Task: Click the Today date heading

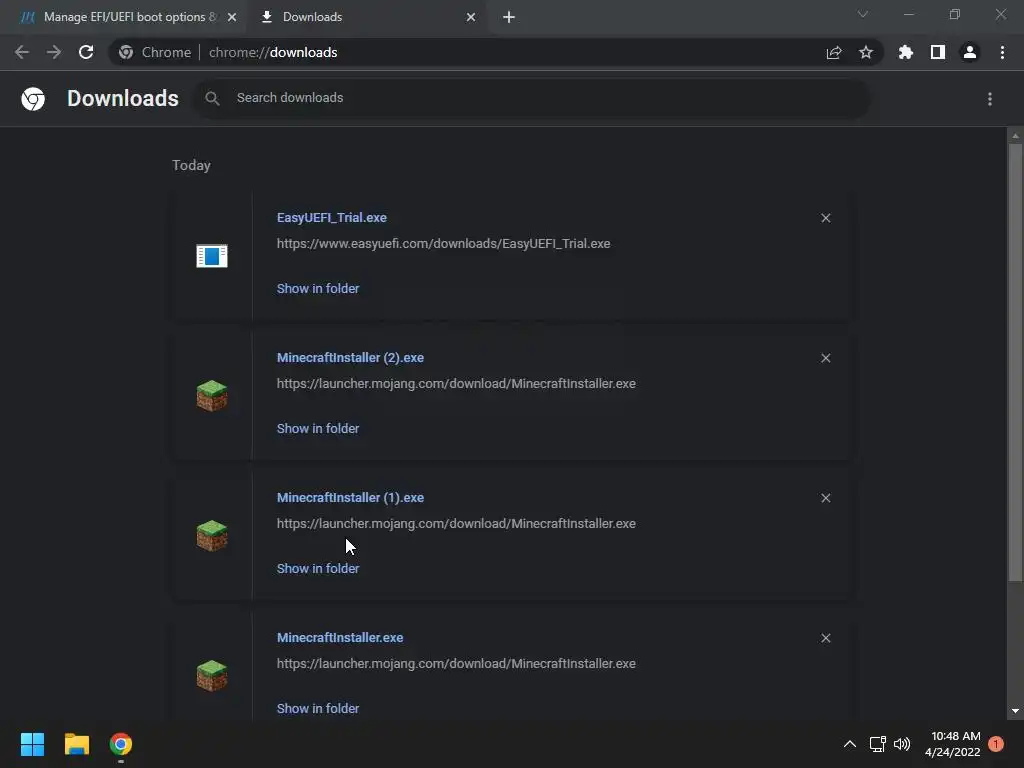Action: [x=191, y=165]
